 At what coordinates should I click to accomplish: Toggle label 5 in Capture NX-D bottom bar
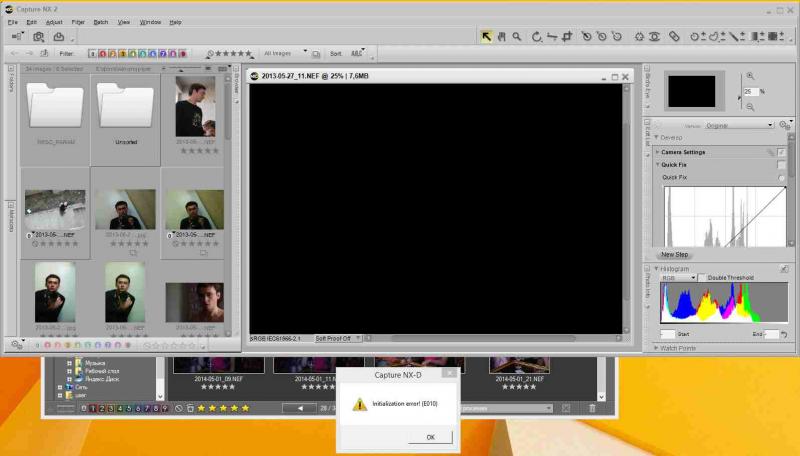(129, 408)
